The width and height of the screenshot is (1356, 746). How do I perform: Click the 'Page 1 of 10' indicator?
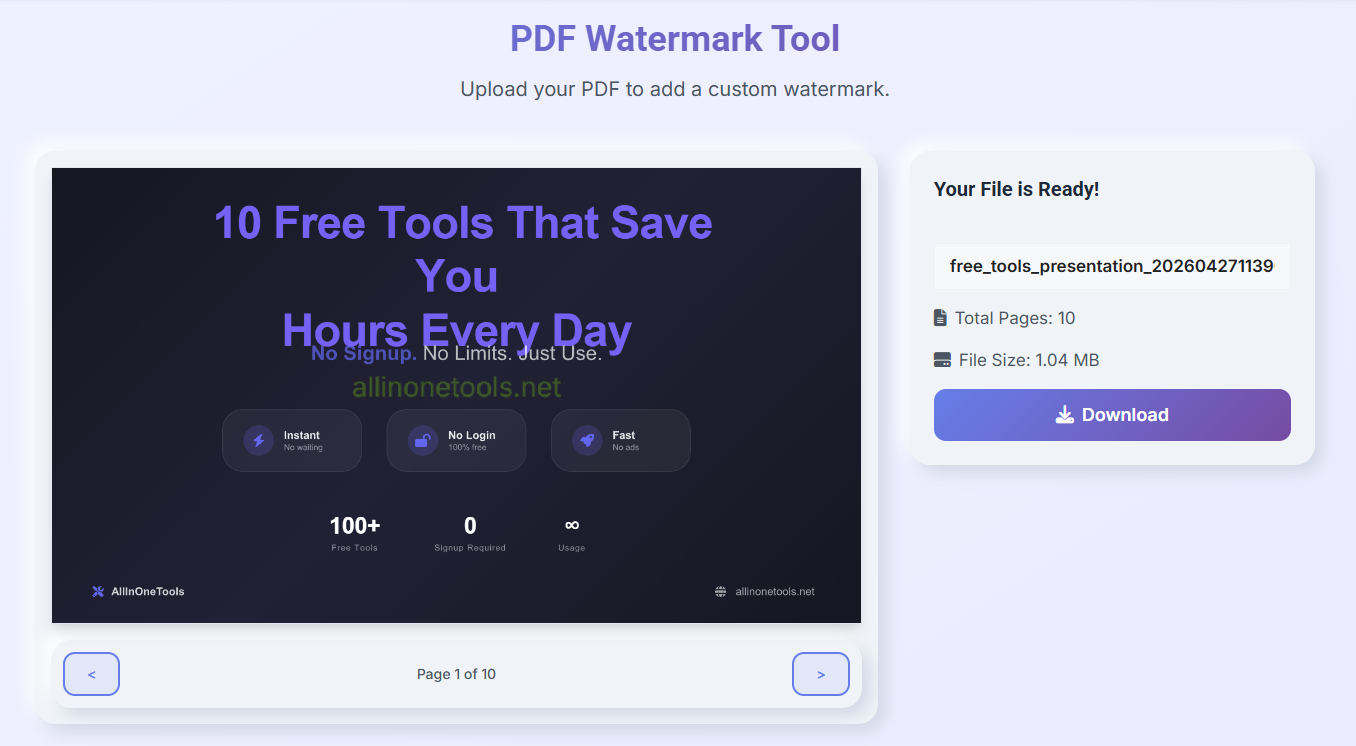(x=456, y=674)
